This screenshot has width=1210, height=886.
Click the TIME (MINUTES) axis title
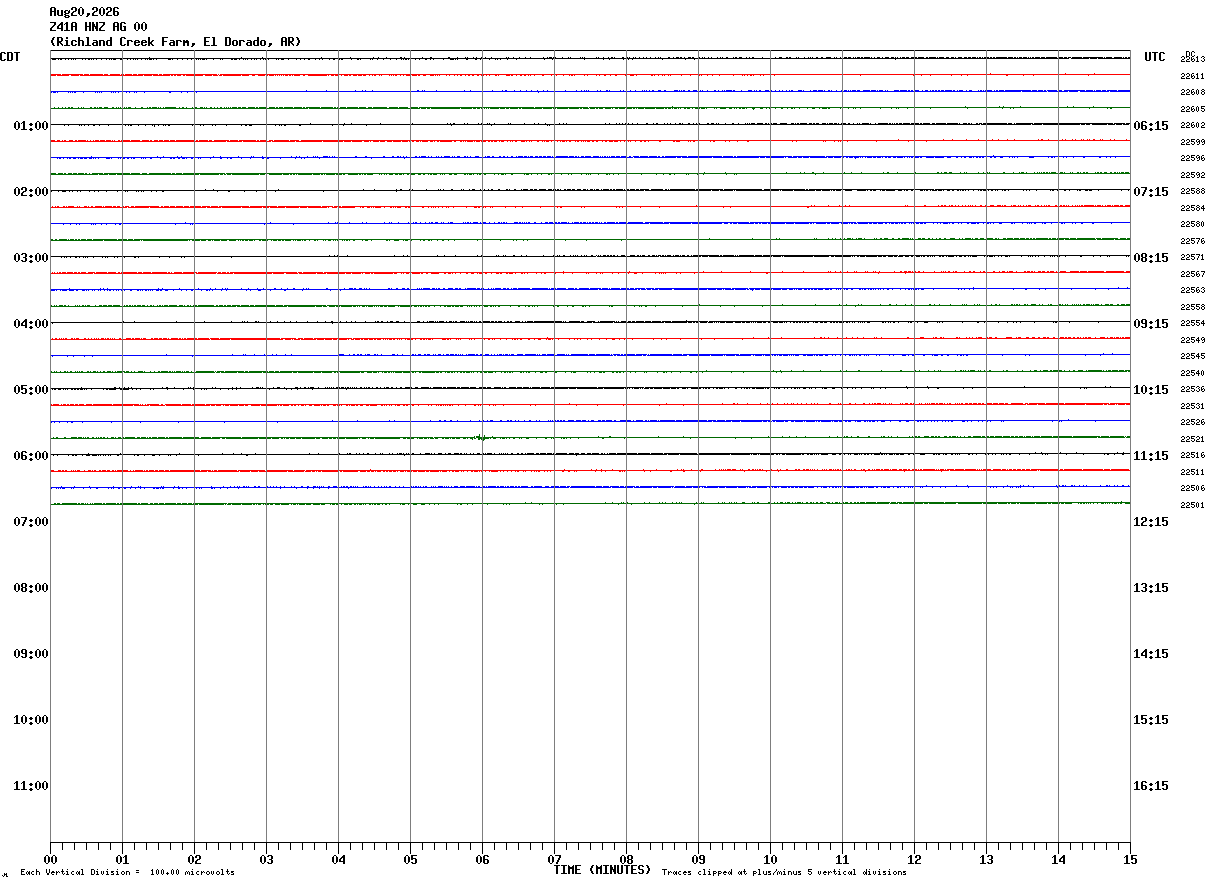pyautogui.click(x=602, y=870)
